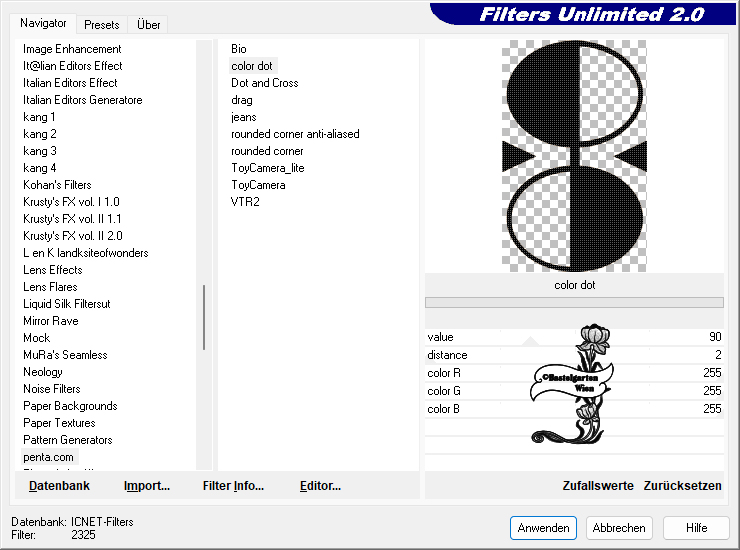The height and width of the screenshot is (550, 740).
Task: Select It@lian Editors Effect category
Action: (72, 66)
